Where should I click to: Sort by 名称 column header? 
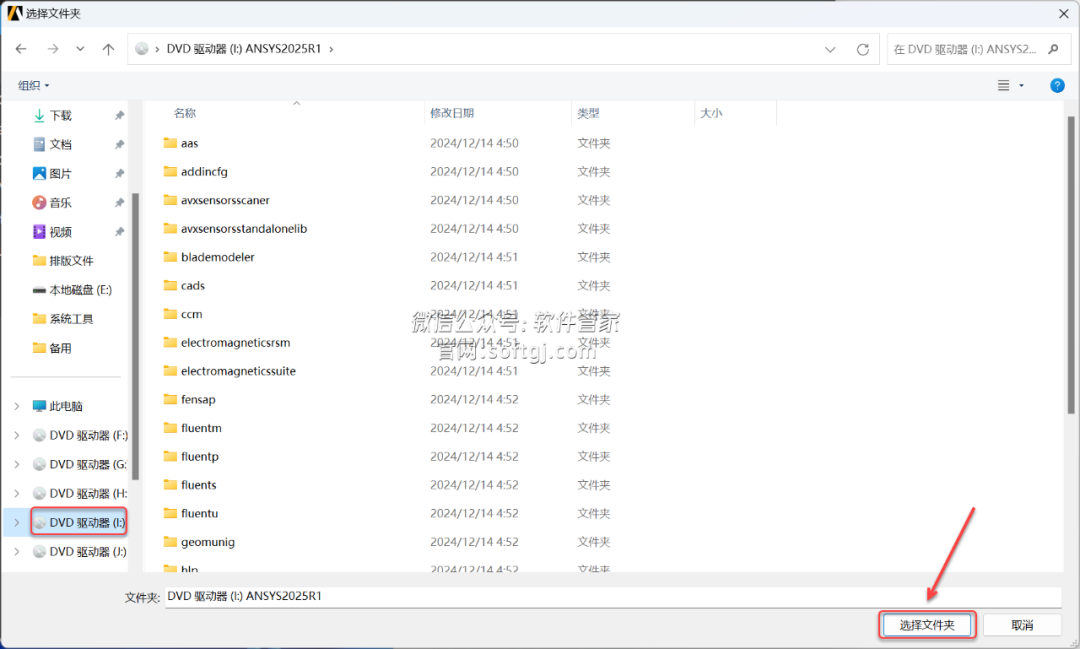185,113
